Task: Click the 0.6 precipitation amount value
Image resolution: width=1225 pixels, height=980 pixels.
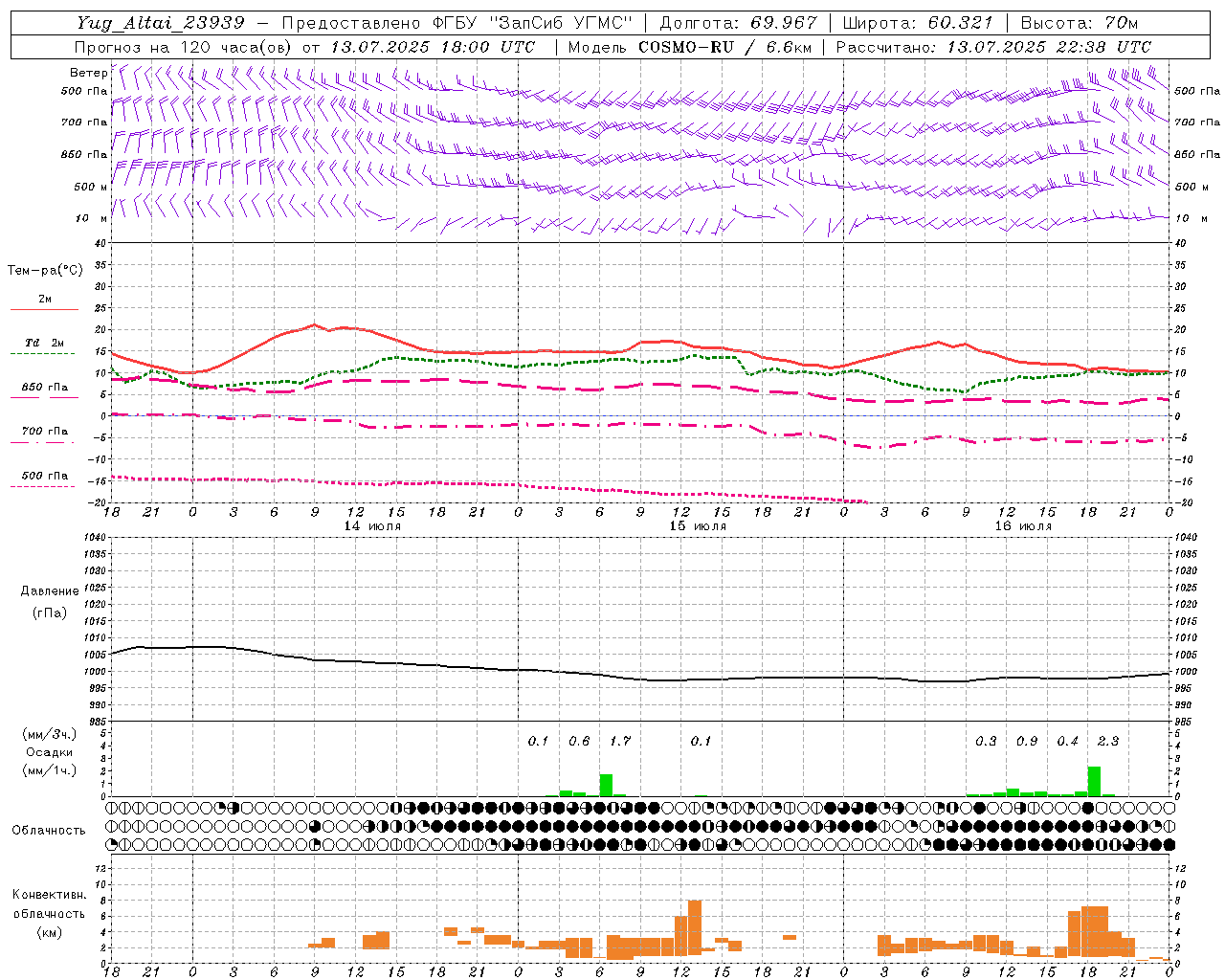Action: coord(579,741)
